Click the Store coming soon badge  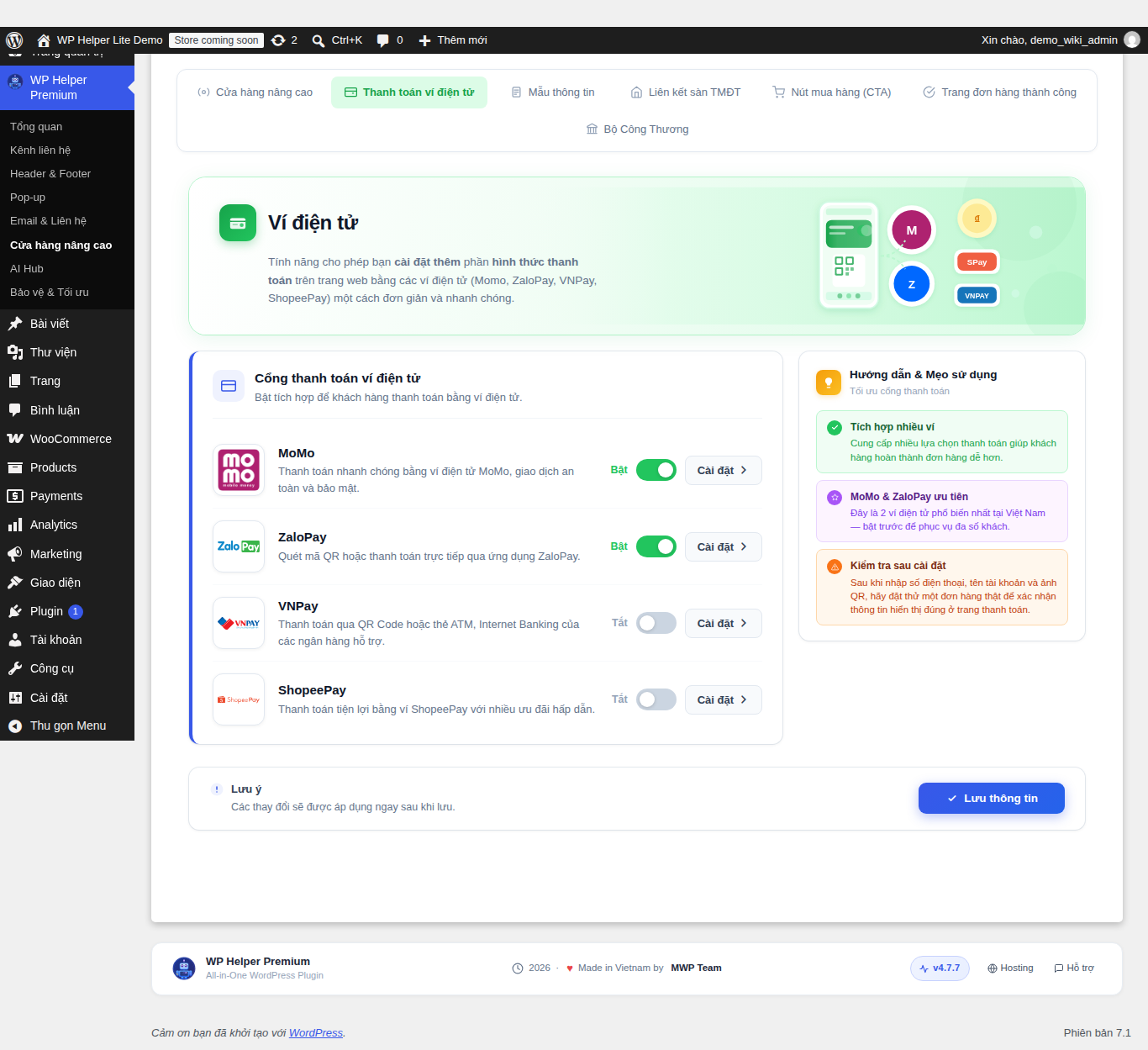coord(217,40)
